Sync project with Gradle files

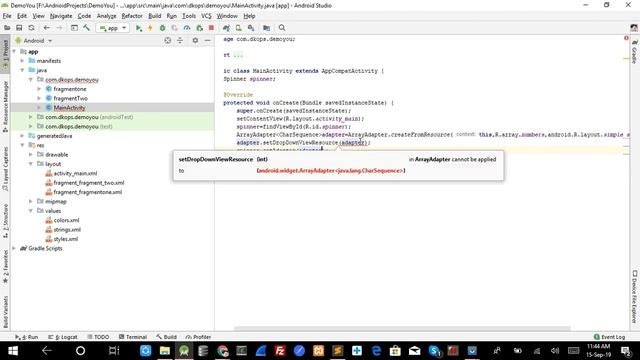coord(226,28)
